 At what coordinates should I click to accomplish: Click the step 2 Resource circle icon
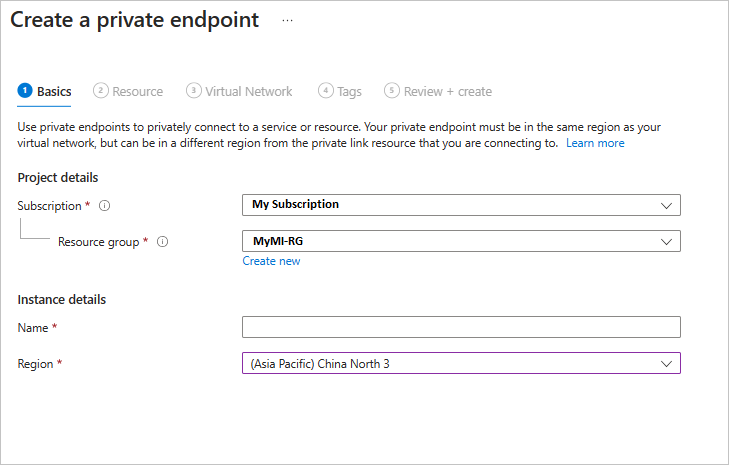click(100, 91)
